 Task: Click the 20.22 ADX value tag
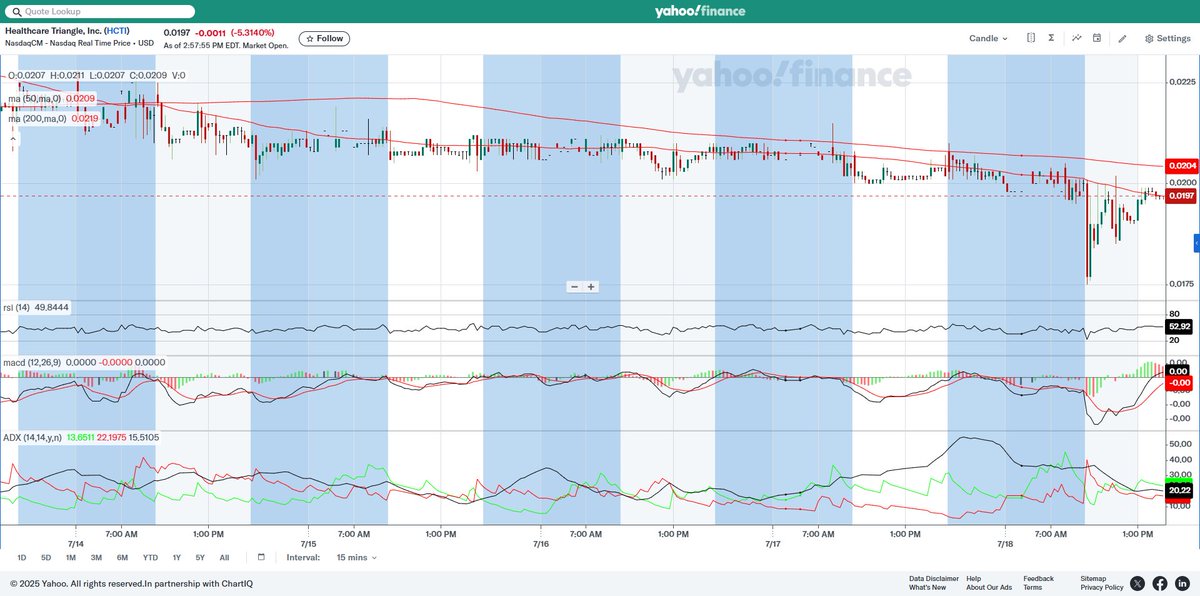[1180, 490]
